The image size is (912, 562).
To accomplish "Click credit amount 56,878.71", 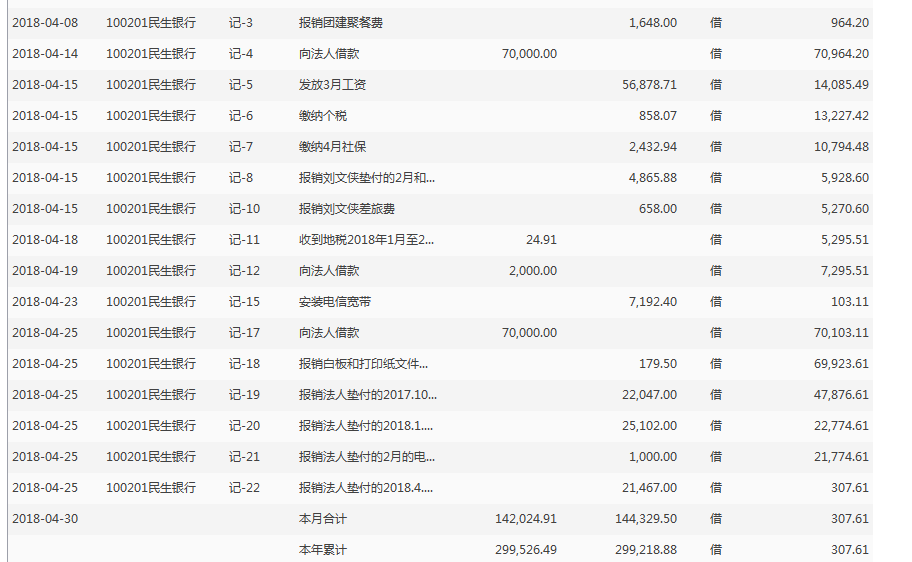I will [x=649, y=85].
